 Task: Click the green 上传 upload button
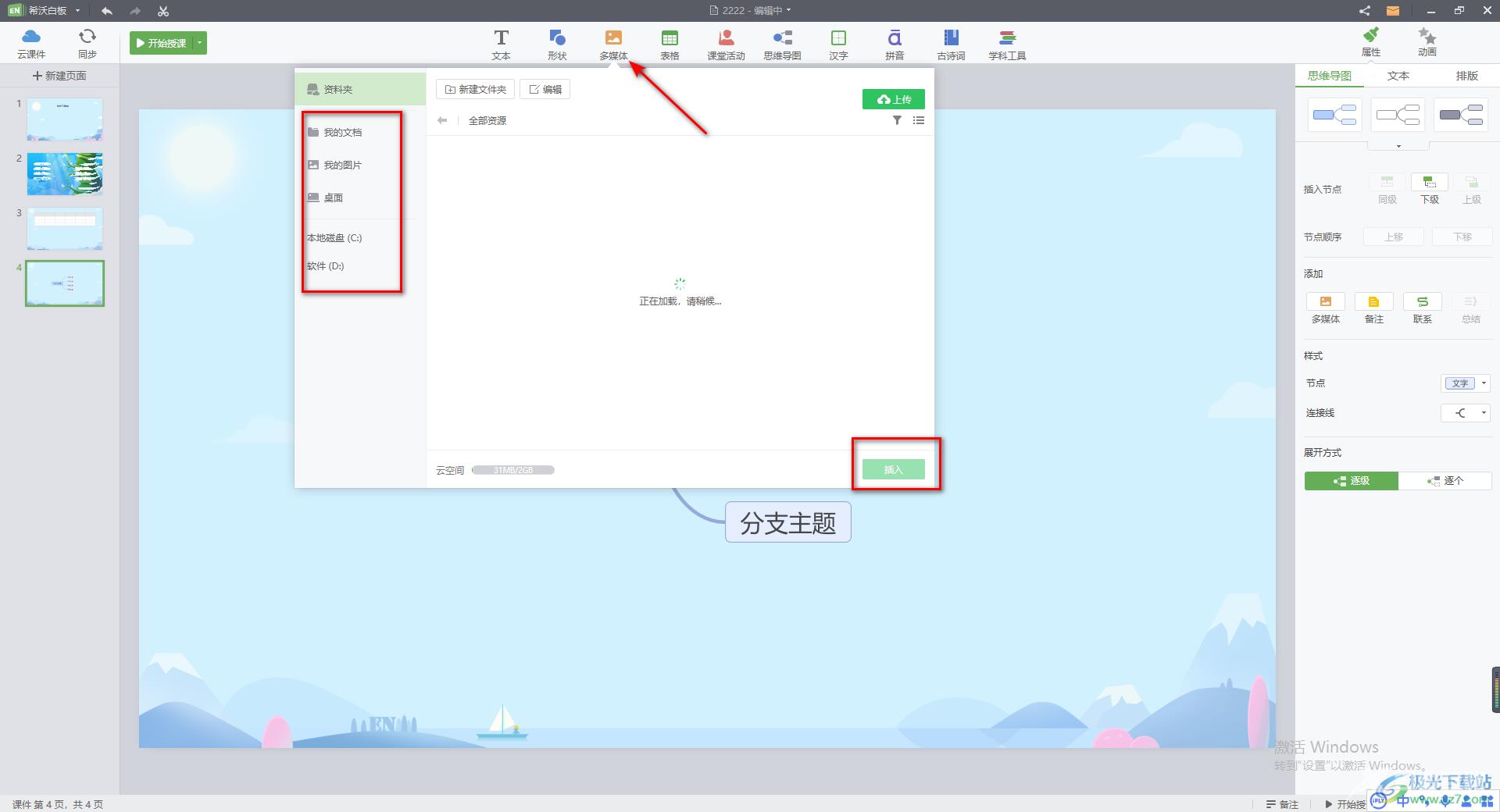[893, 99]
